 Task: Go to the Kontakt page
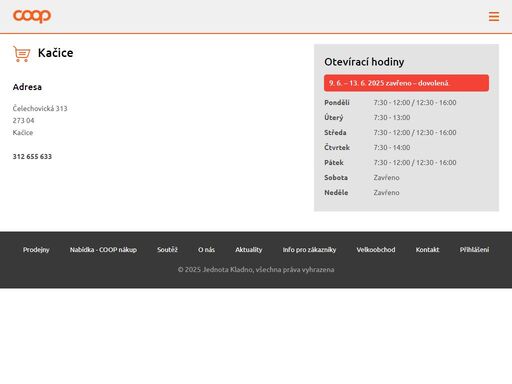pos(427,250)
